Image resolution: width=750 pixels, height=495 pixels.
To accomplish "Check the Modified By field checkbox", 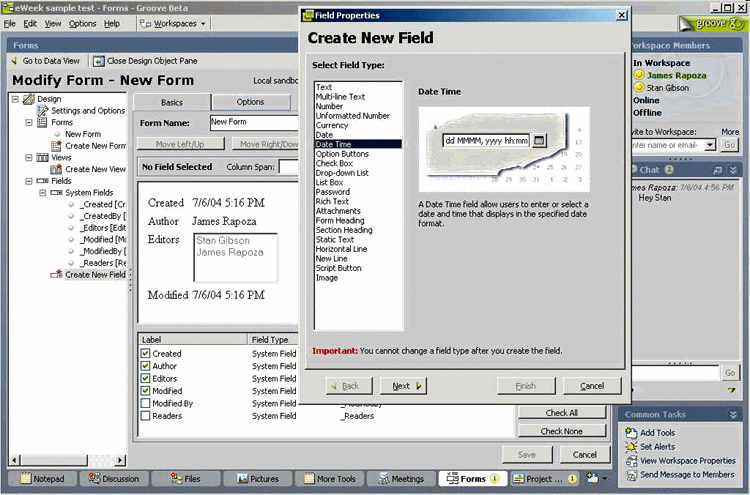I will [x=145, y=403].
